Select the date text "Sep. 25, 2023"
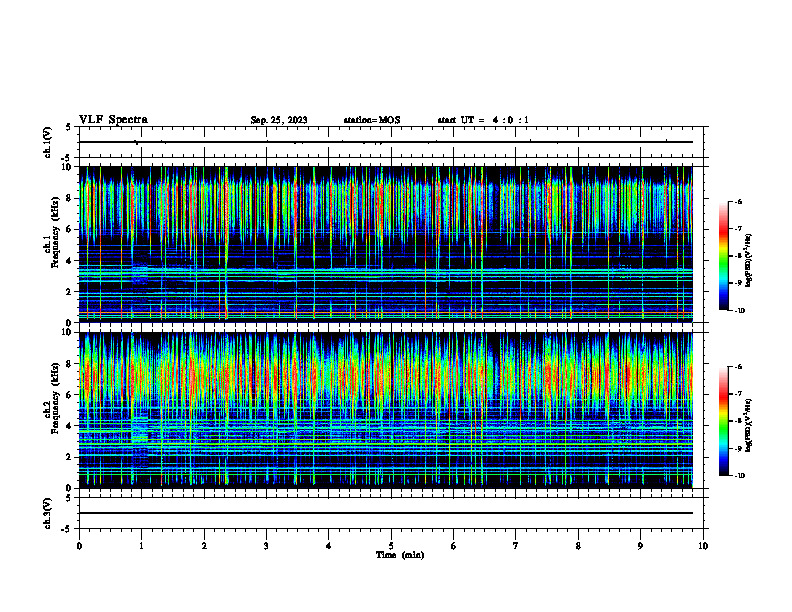The width and height of the screenshot is (792, 612). tap(279, 120)
